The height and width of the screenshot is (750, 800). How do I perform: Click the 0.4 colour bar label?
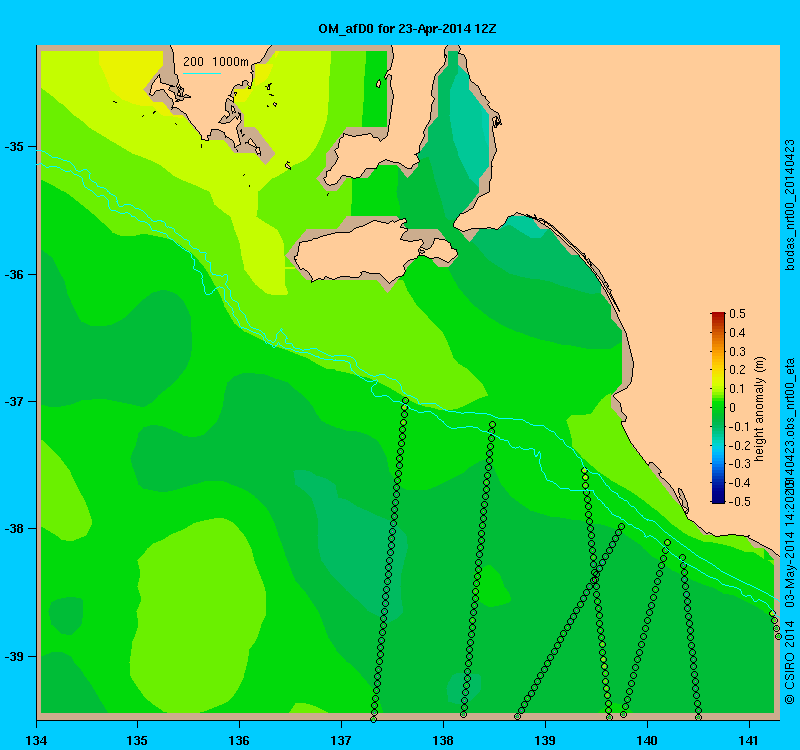click(737, 333)
